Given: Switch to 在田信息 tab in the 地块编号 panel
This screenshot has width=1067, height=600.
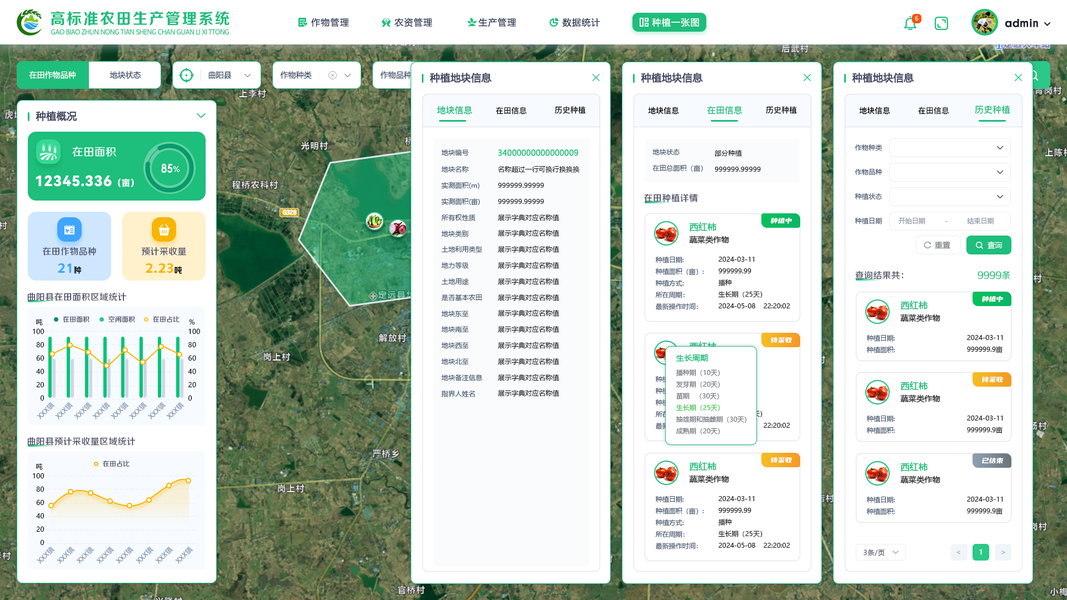Looking at the screenshot, I should pos(511,111).
